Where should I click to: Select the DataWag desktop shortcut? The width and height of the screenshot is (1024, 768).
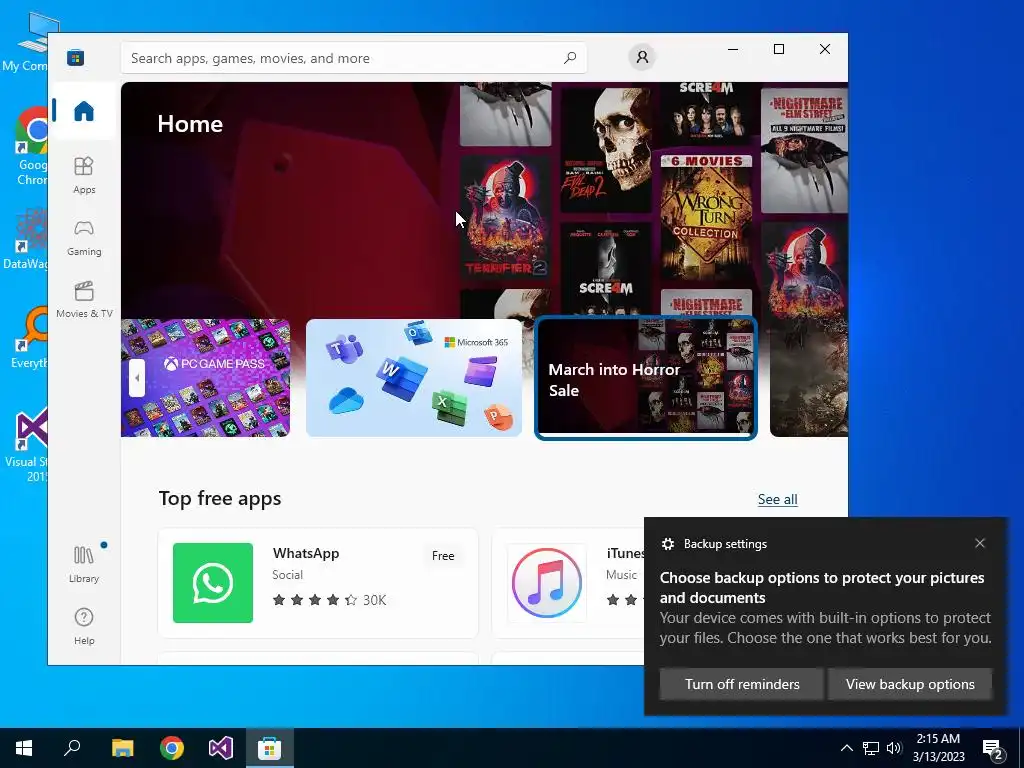[25, 238]
